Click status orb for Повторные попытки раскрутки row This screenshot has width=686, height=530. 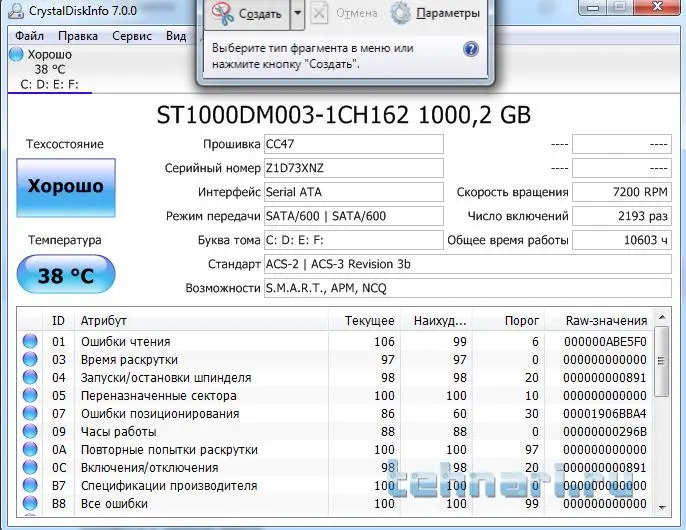30,449
